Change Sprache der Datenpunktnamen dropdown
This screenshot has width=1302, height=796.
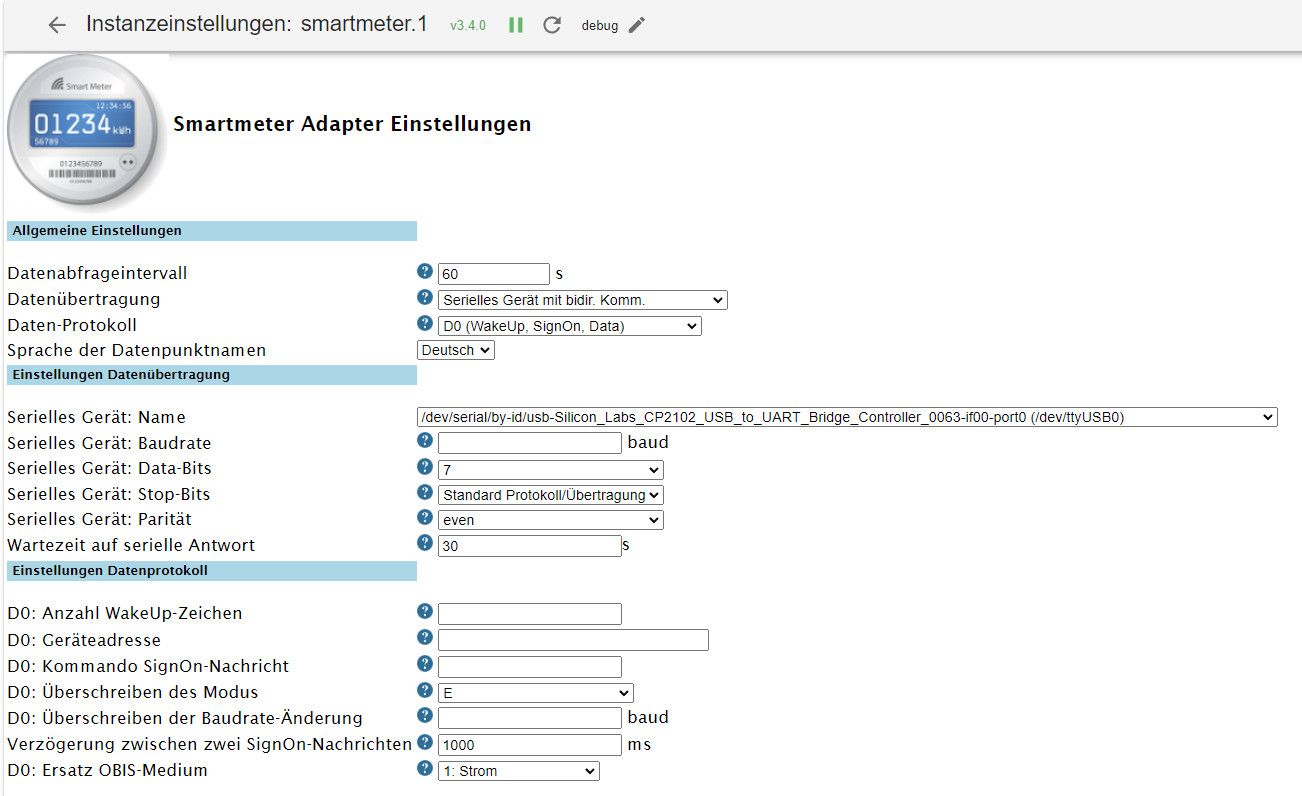tap(456, 350)
